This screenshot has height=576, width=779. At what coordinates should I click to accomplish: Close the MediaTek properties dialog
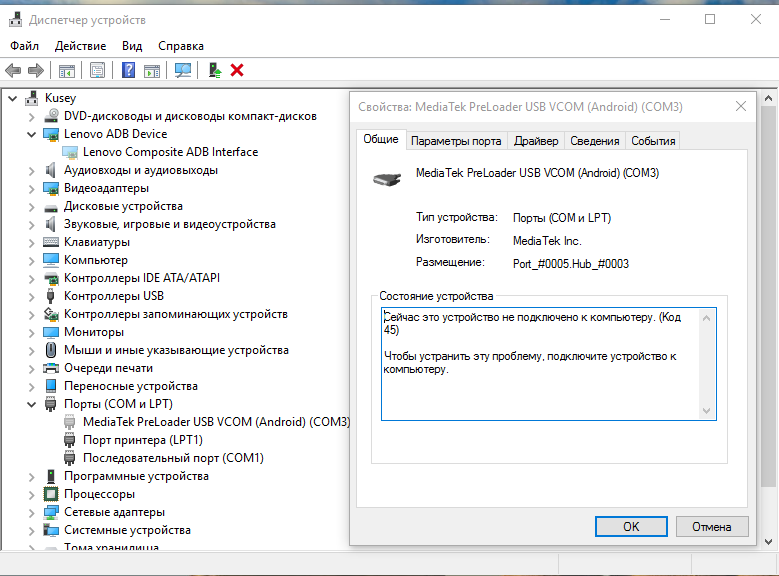coord(741,106)
